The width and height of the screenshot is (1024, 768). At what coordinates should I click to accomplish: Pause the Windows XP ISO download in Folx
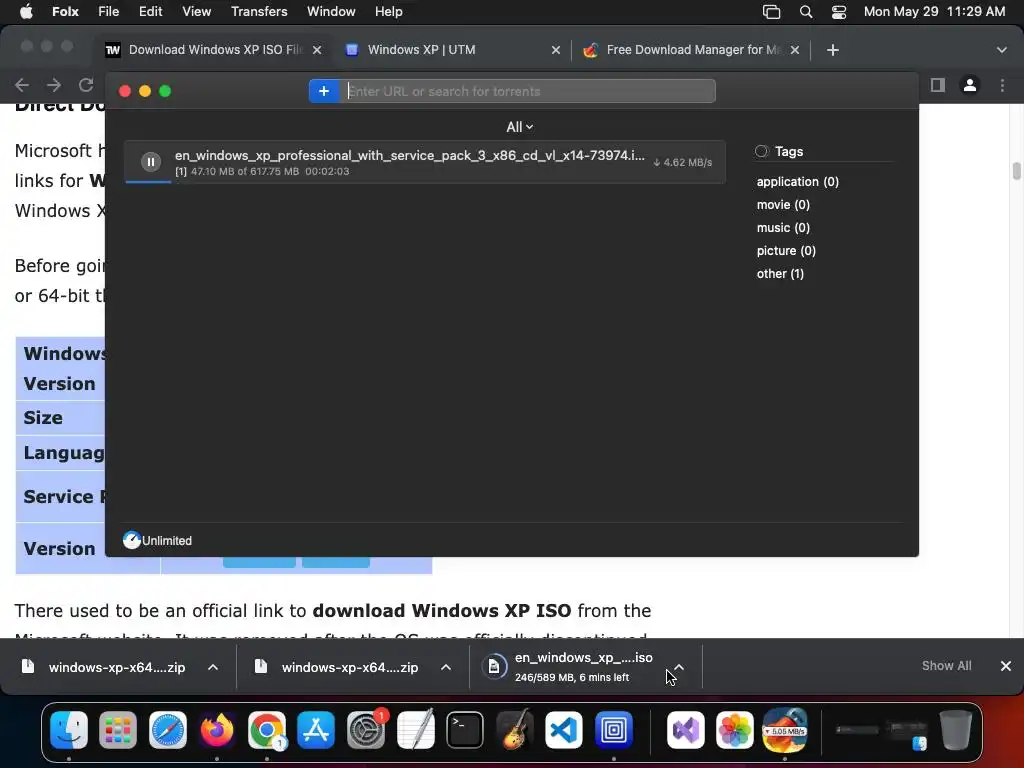[x=151, y=161]
